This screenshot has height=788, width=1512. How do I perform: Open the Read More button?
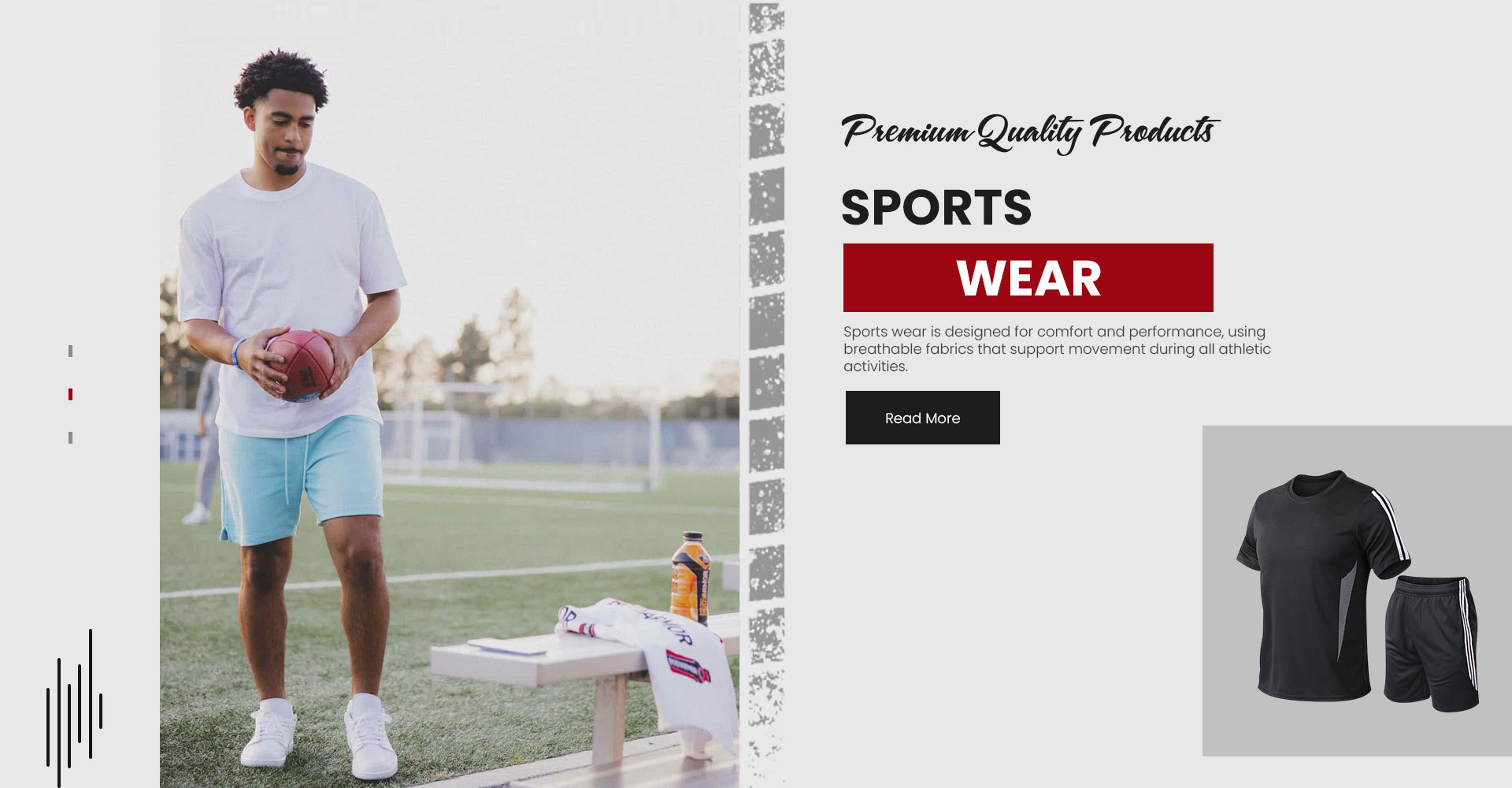[922, 418]
